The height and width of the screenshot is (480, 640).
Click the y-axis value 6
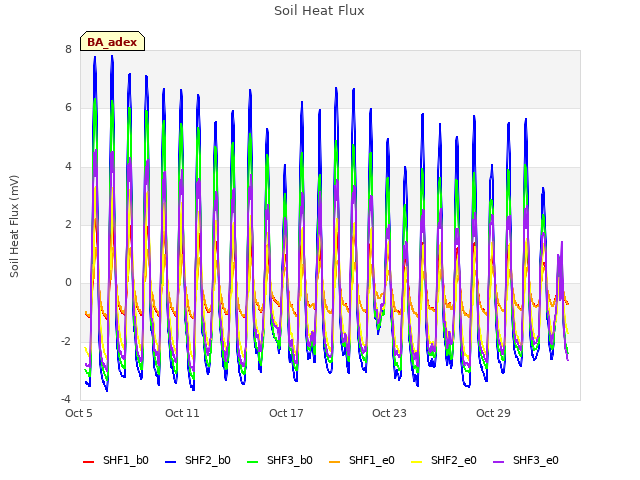pyautogui.click(x=68, y=107)
